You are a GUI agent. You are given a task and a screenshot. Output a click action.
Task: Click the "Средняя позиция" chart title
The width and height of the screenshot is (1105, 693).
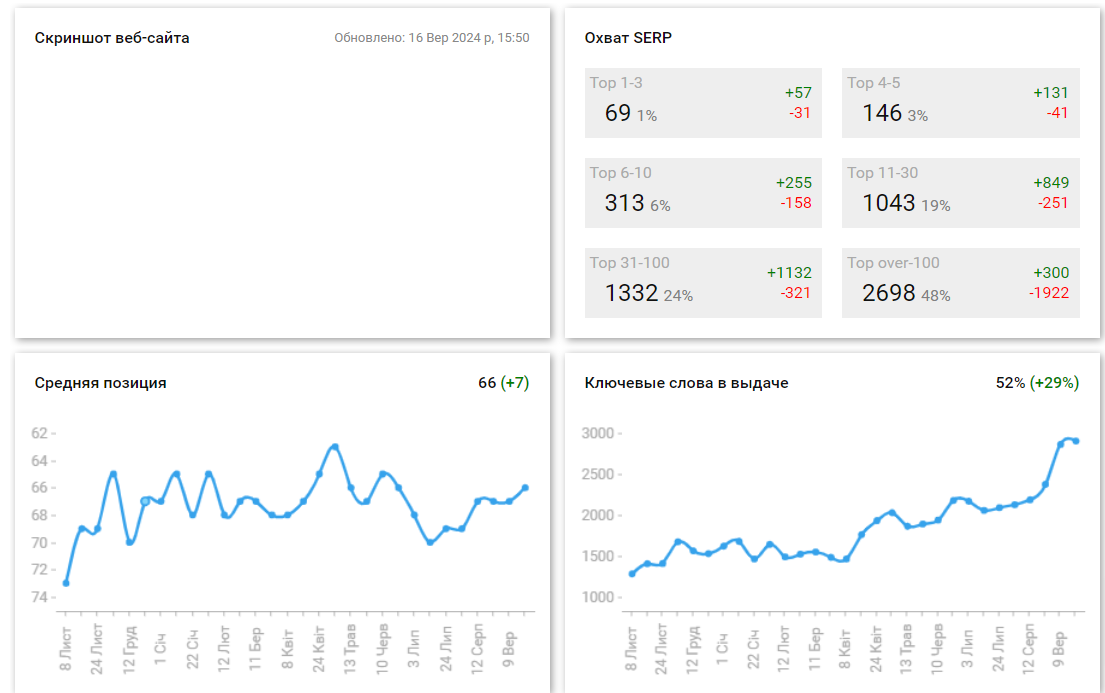click(x=100, y=383)
